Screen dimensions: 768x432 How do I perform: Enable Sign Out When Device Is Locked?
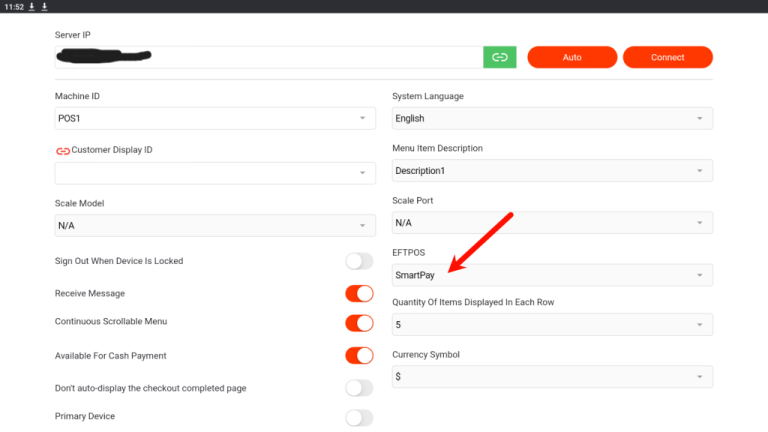[358, 261]
